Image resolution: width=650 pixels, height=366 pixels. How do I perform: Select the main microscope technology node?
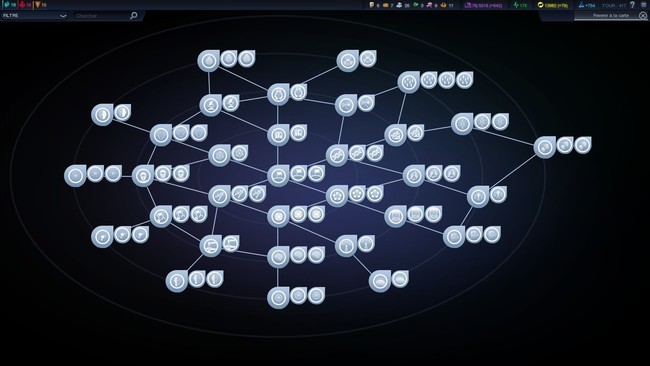coord(210,105)
